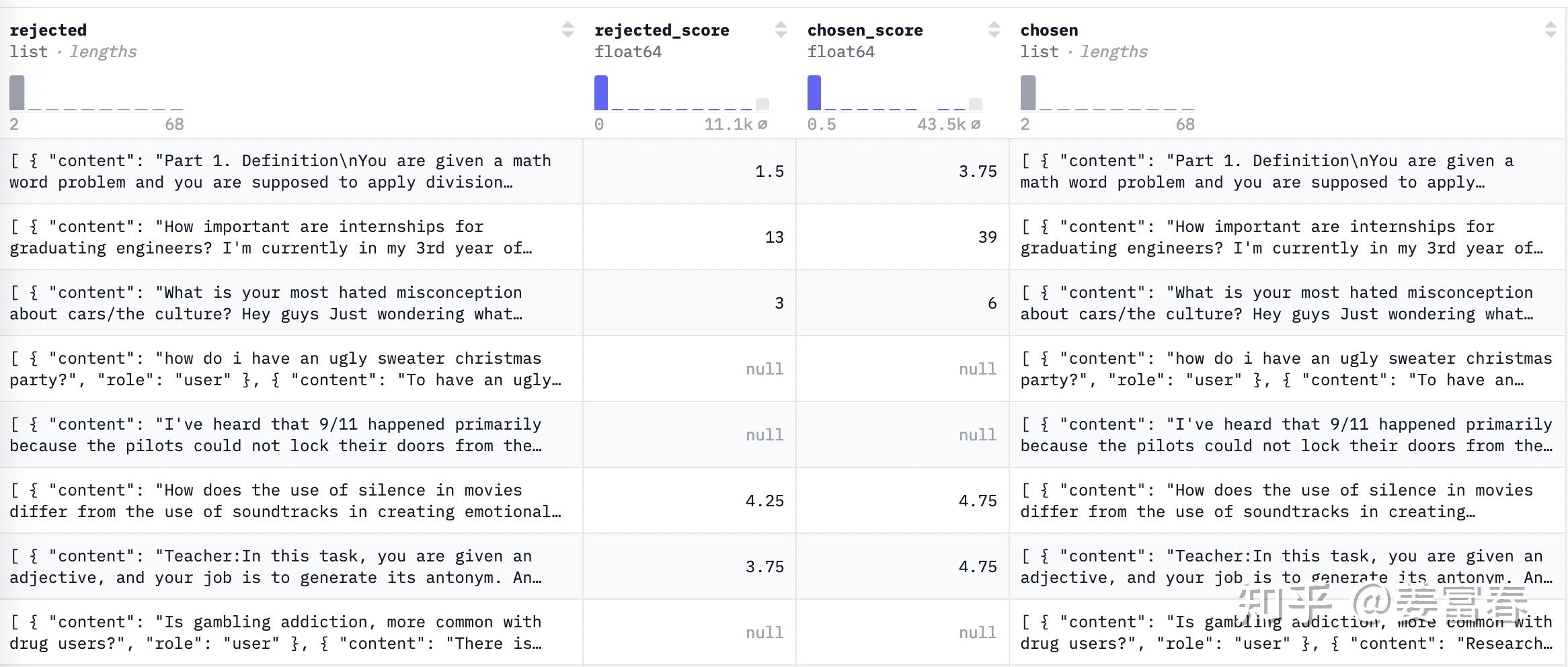Sort by rejected_score column arrows

pyautogui.click(x=781, y=30)
